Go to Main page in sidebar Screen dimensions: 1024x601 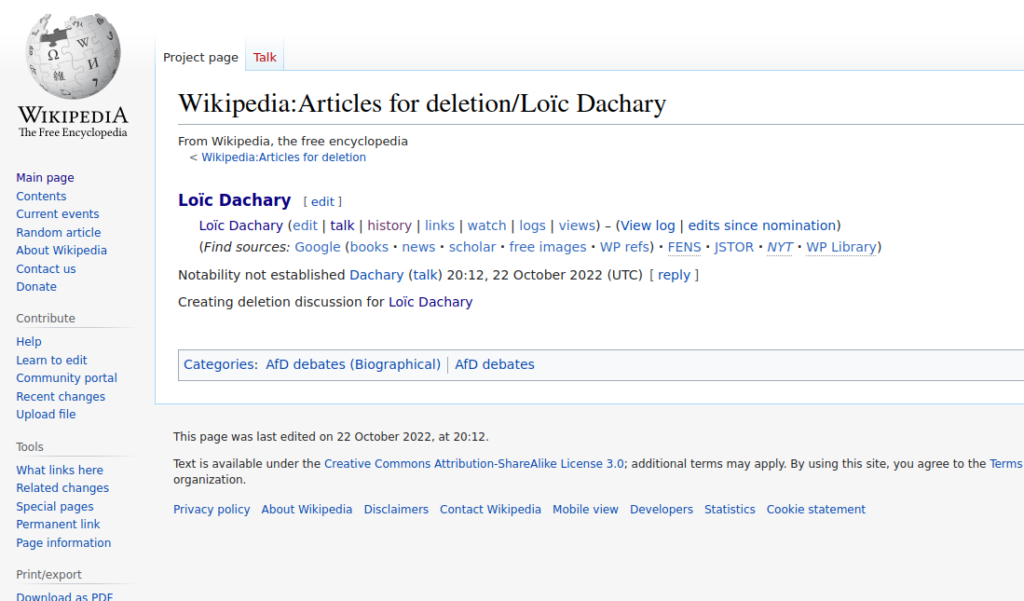click(x=45, y=178)
